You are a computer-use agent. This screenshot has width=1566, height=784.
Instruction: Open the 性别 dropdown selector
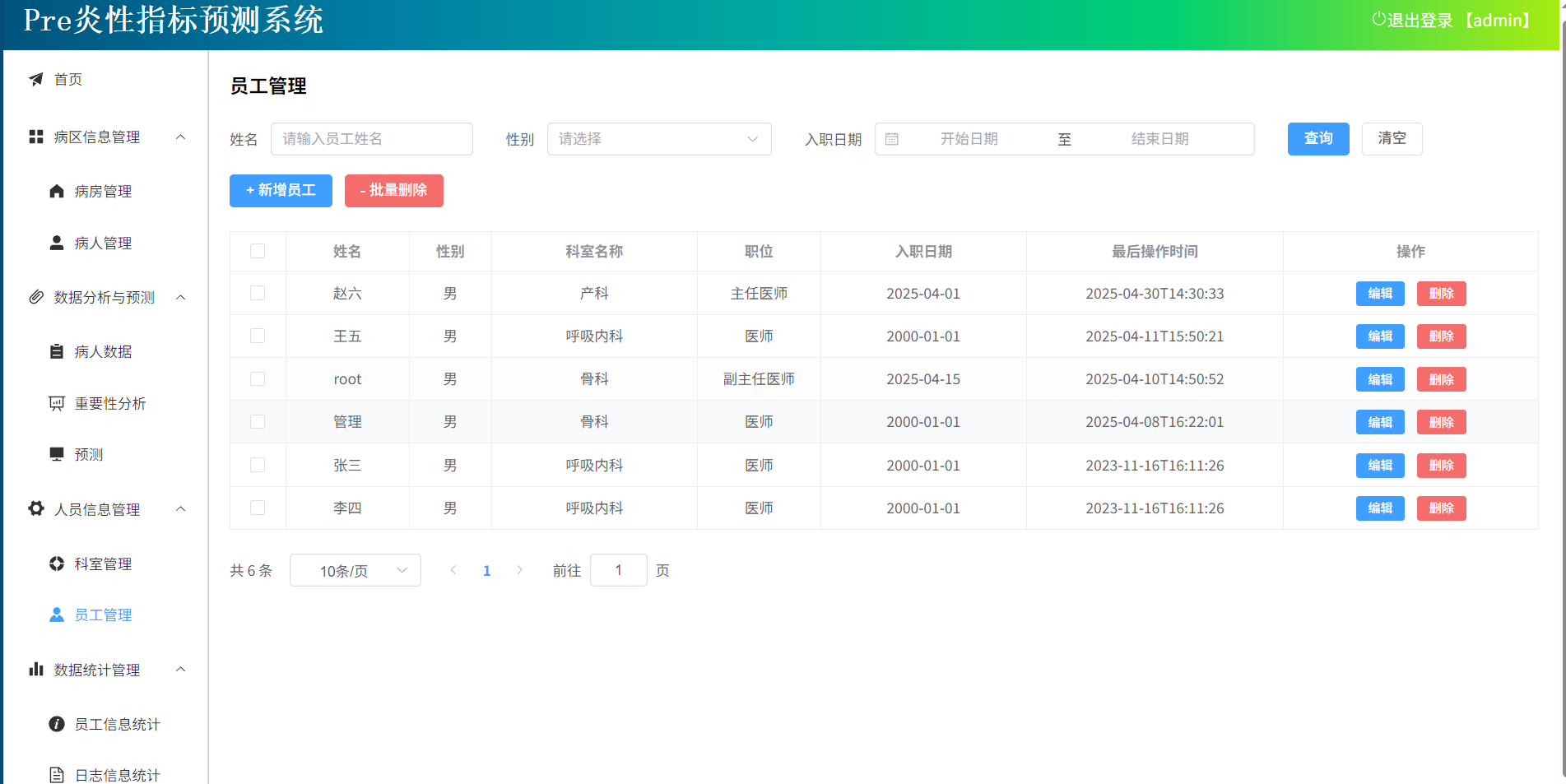point(658,139)
